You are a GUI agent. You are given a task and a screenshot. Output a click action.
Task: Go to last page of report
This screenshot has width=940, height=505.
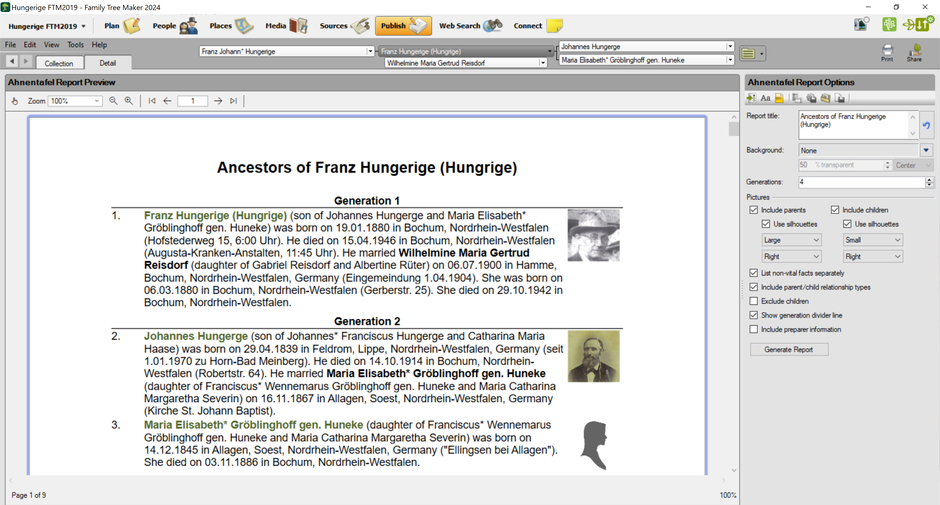pyautogui.click(x=233, y=101)
